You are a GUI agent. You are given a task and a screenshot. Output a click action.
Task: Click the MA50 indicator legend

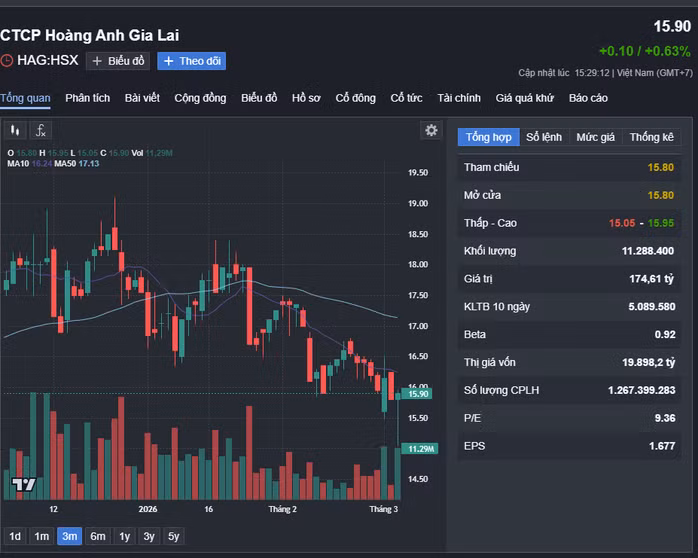77,164
